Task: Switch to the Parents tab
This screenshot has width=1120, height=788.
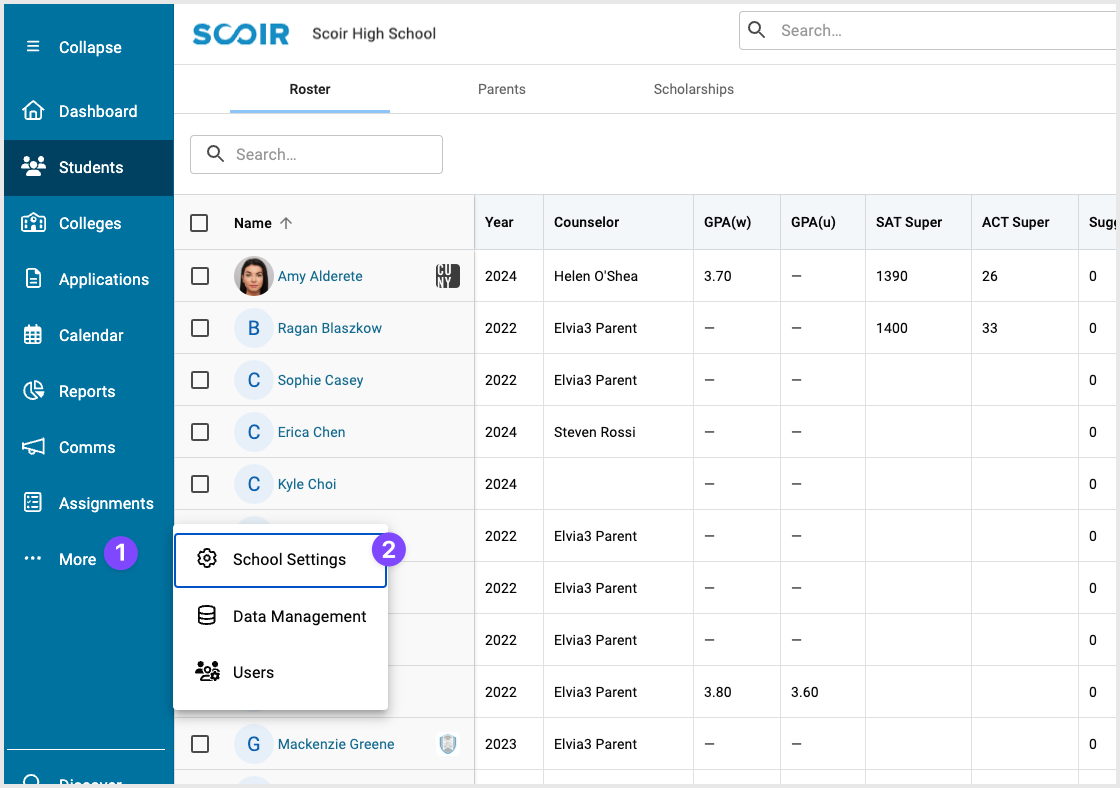Action: point(501,89)
